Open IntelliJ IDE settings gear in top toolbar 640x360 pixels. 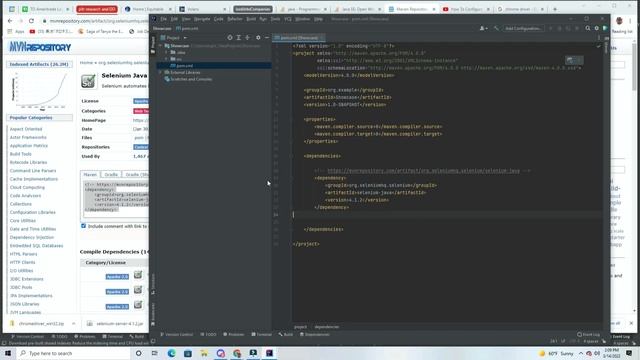click(x=596, y=28)
